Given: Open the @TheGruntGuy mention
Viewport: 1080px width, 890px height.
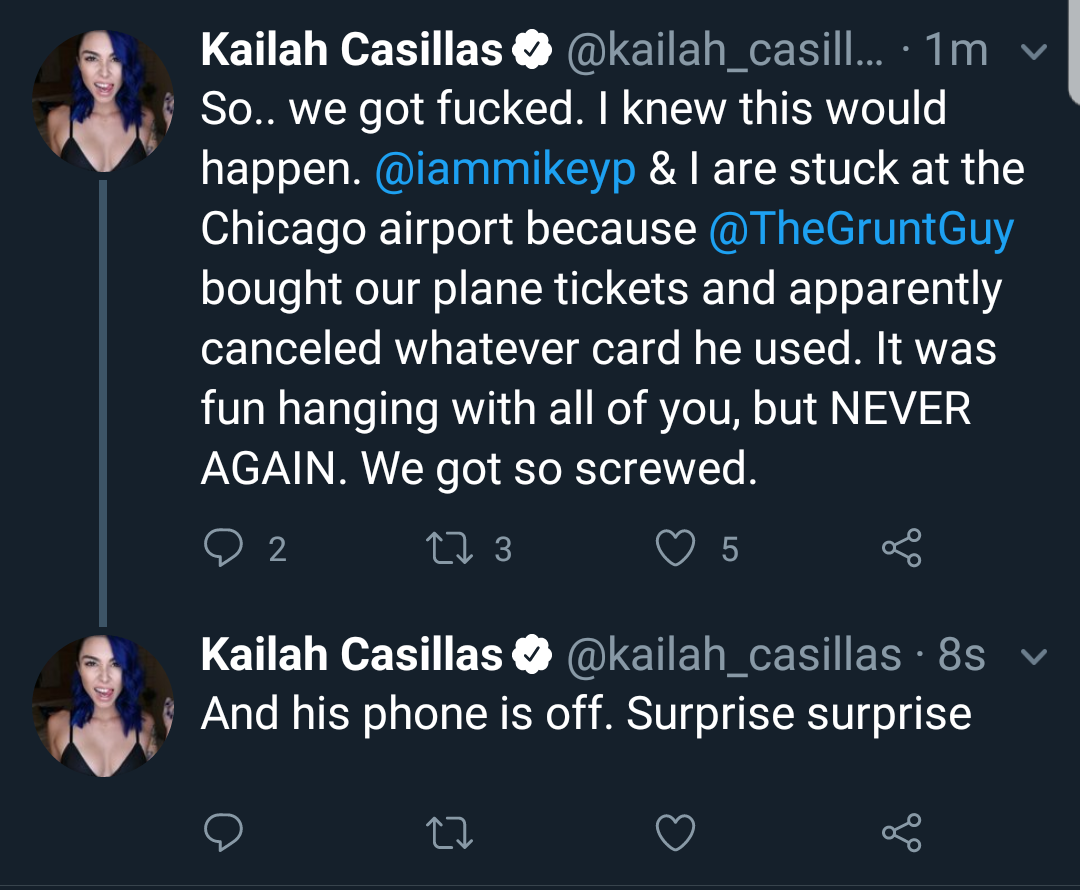Looking at the screenshot, I should pos(861,229).
